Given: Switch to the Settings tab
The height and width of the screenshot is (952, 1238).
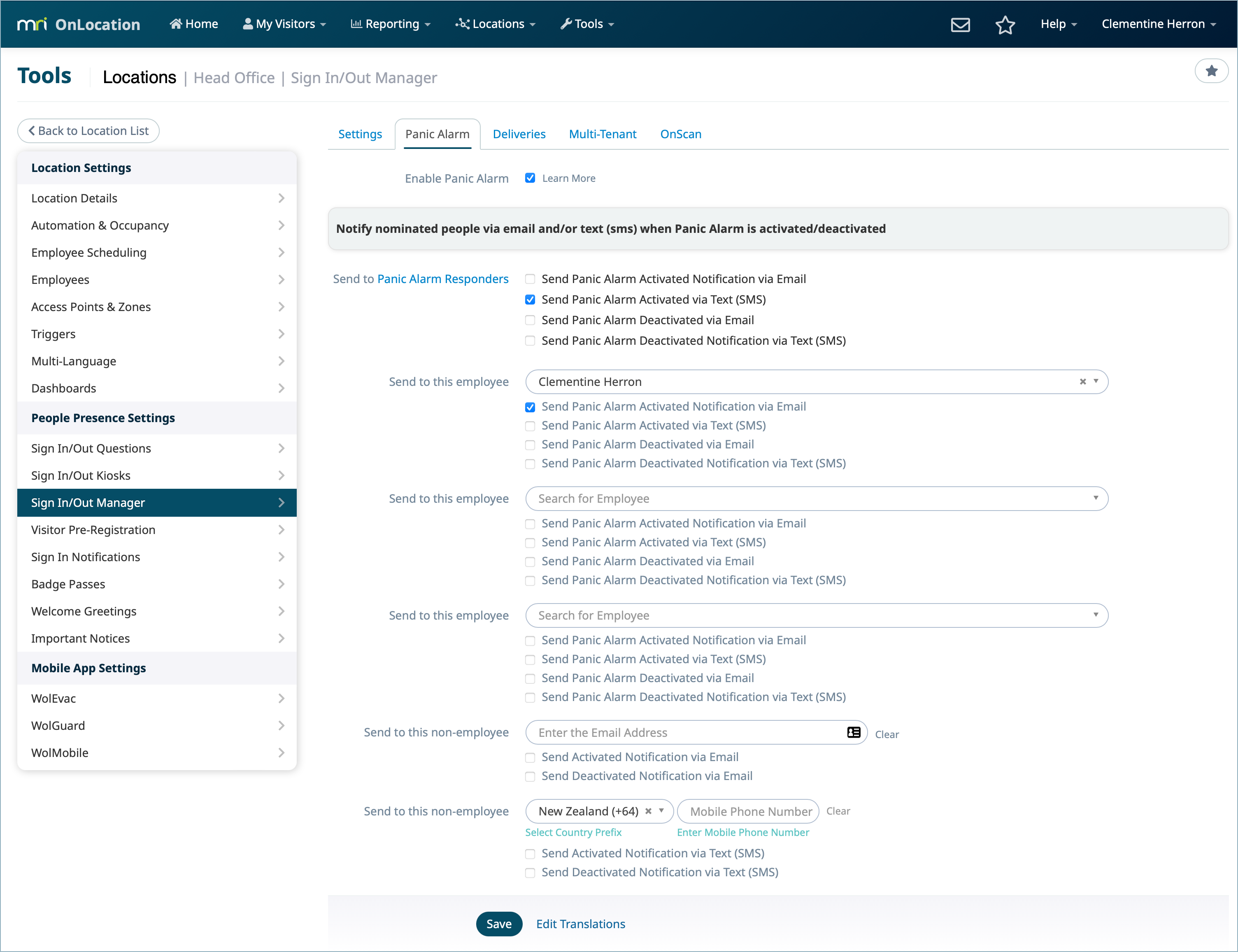Looking at the screenshot, I should click(360, 134).
